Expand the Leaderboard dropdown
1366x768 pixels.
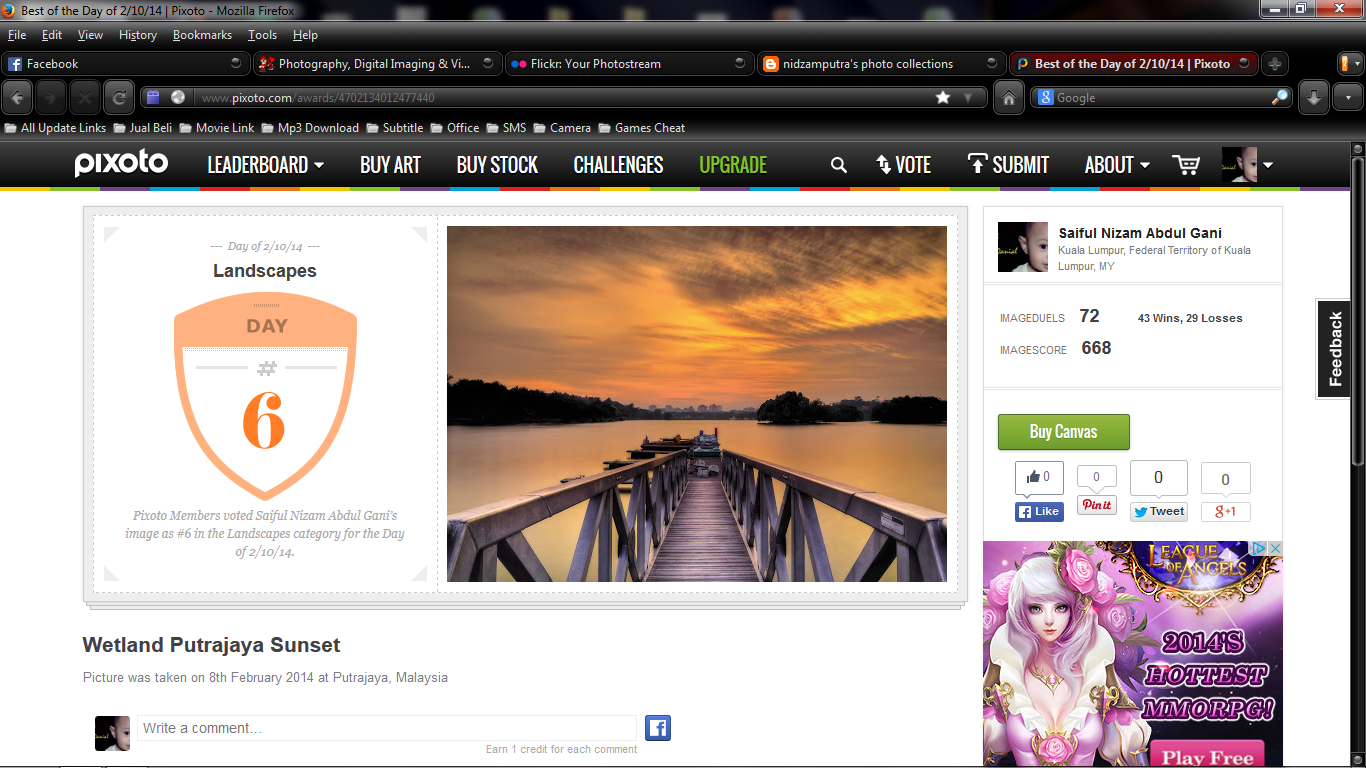coord(265,165)
